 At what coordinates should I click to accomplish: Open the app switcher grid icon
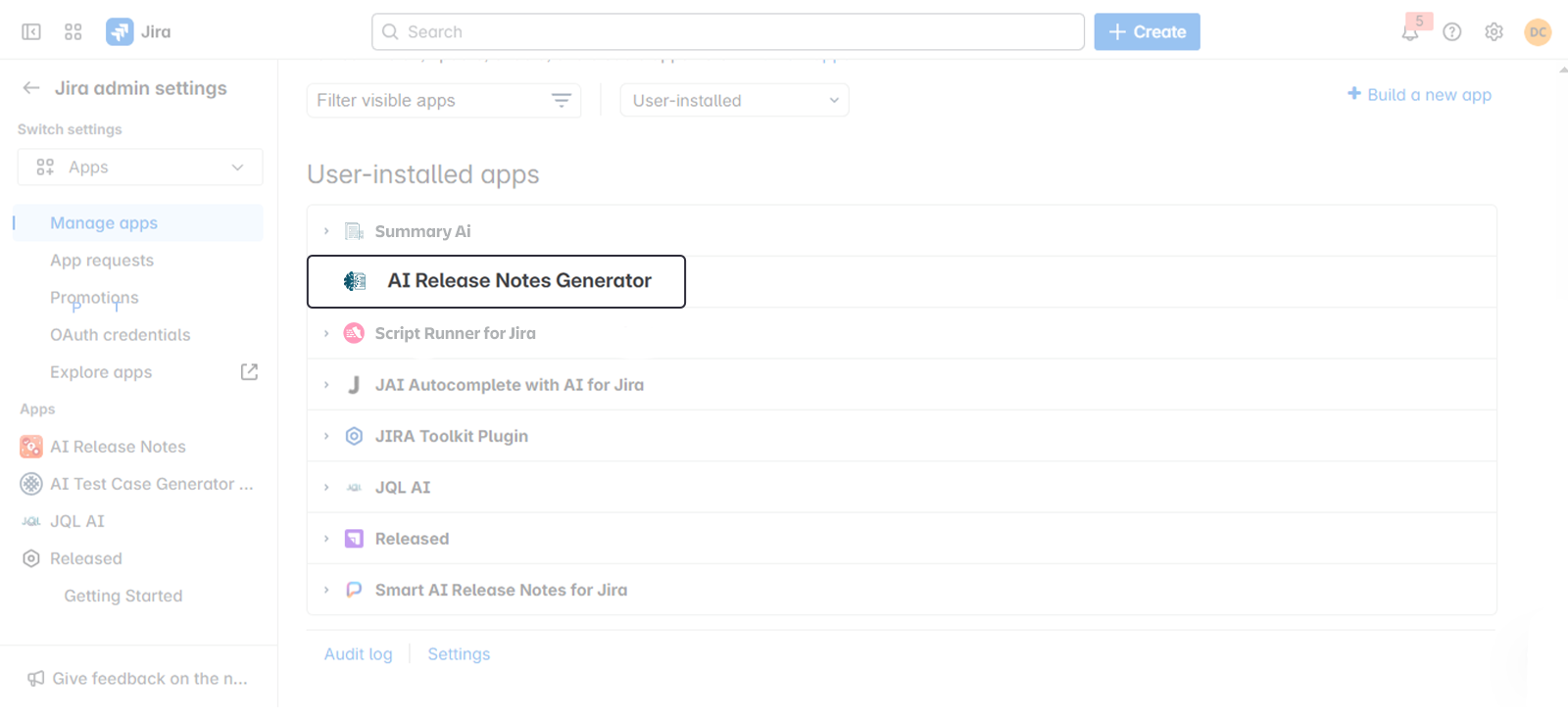(73, 32)
